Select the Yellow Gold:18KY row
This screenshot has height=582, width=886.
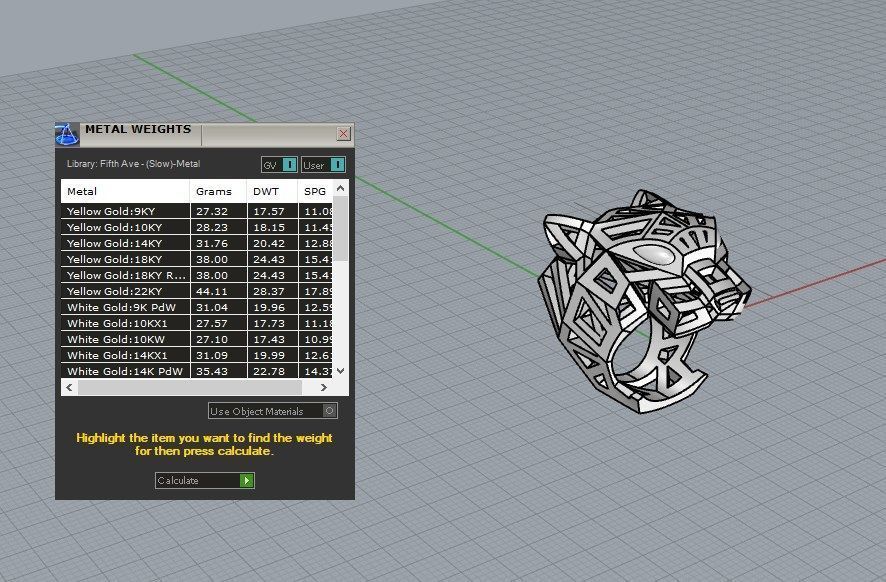pyautogui.click(x=197, y=259)
